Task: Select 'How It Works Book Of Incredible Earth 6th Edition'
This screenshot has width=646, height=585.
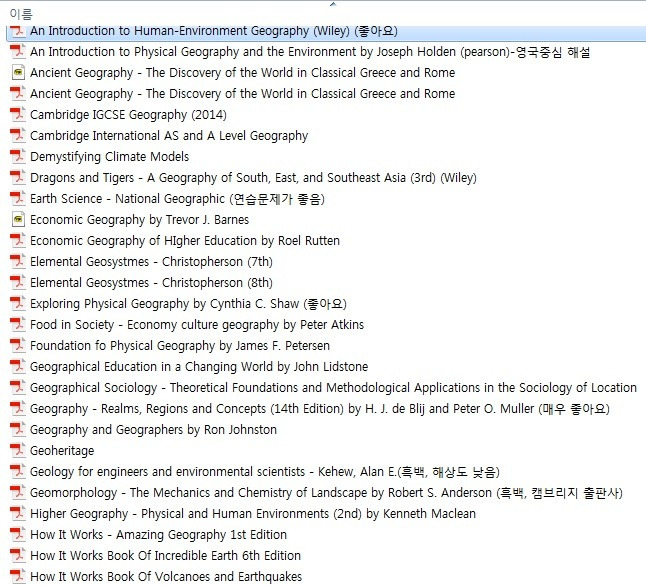Action: click(x=165, y=556)
